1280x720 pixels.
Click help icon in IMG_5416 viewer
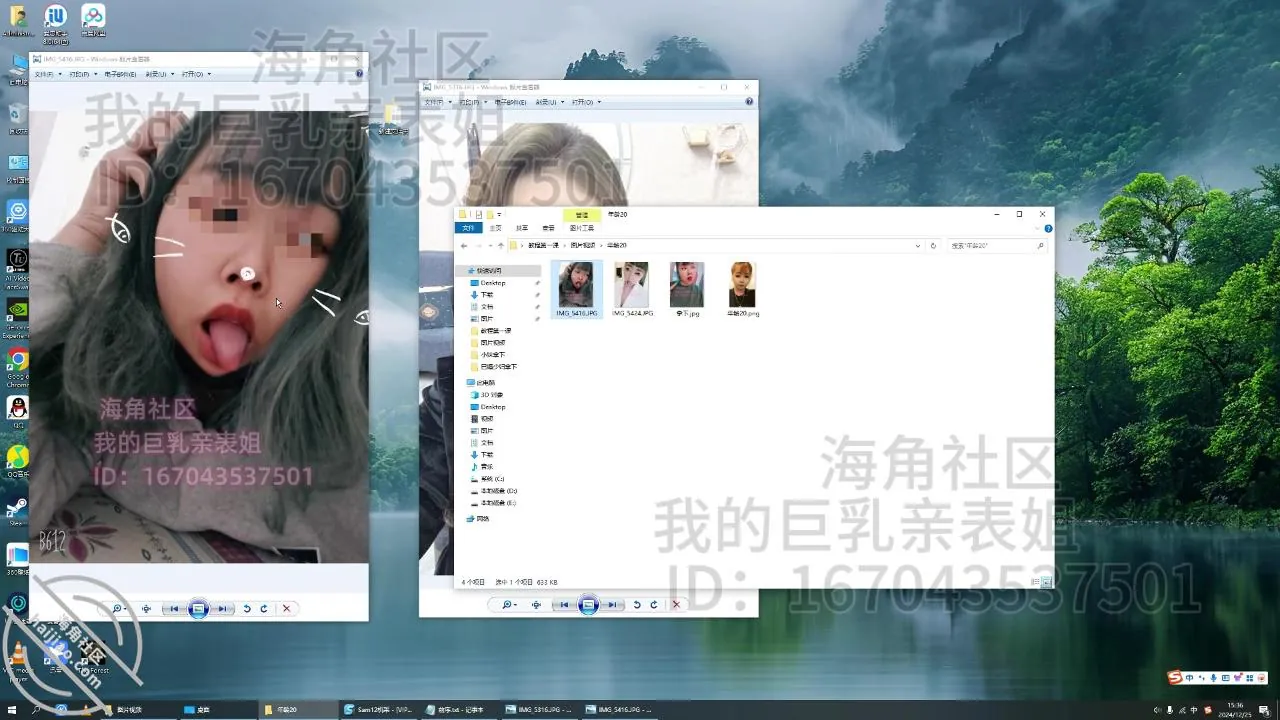(x=358, y=74)
